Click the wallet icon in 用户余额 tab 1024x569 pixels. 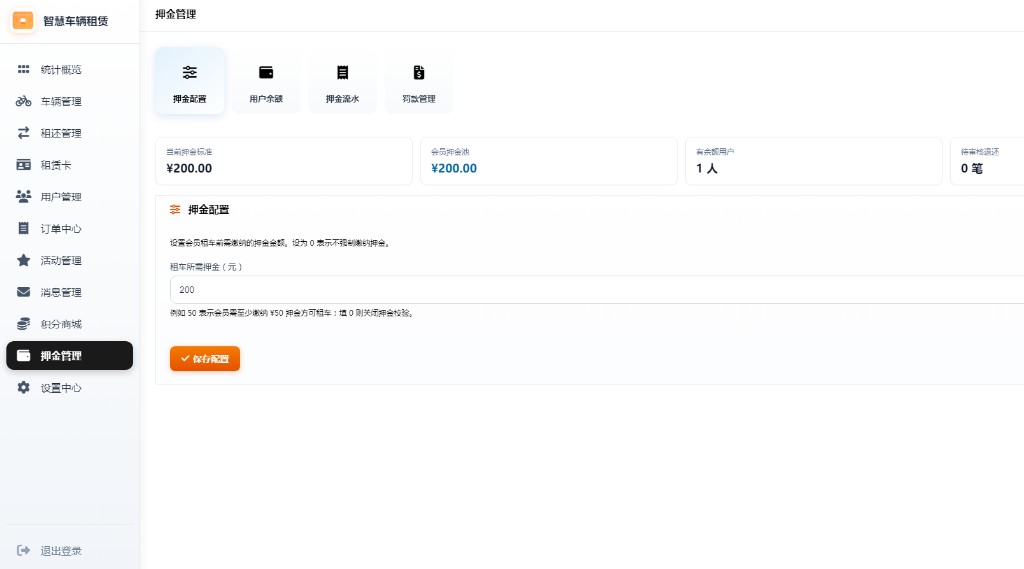(266, 72)
